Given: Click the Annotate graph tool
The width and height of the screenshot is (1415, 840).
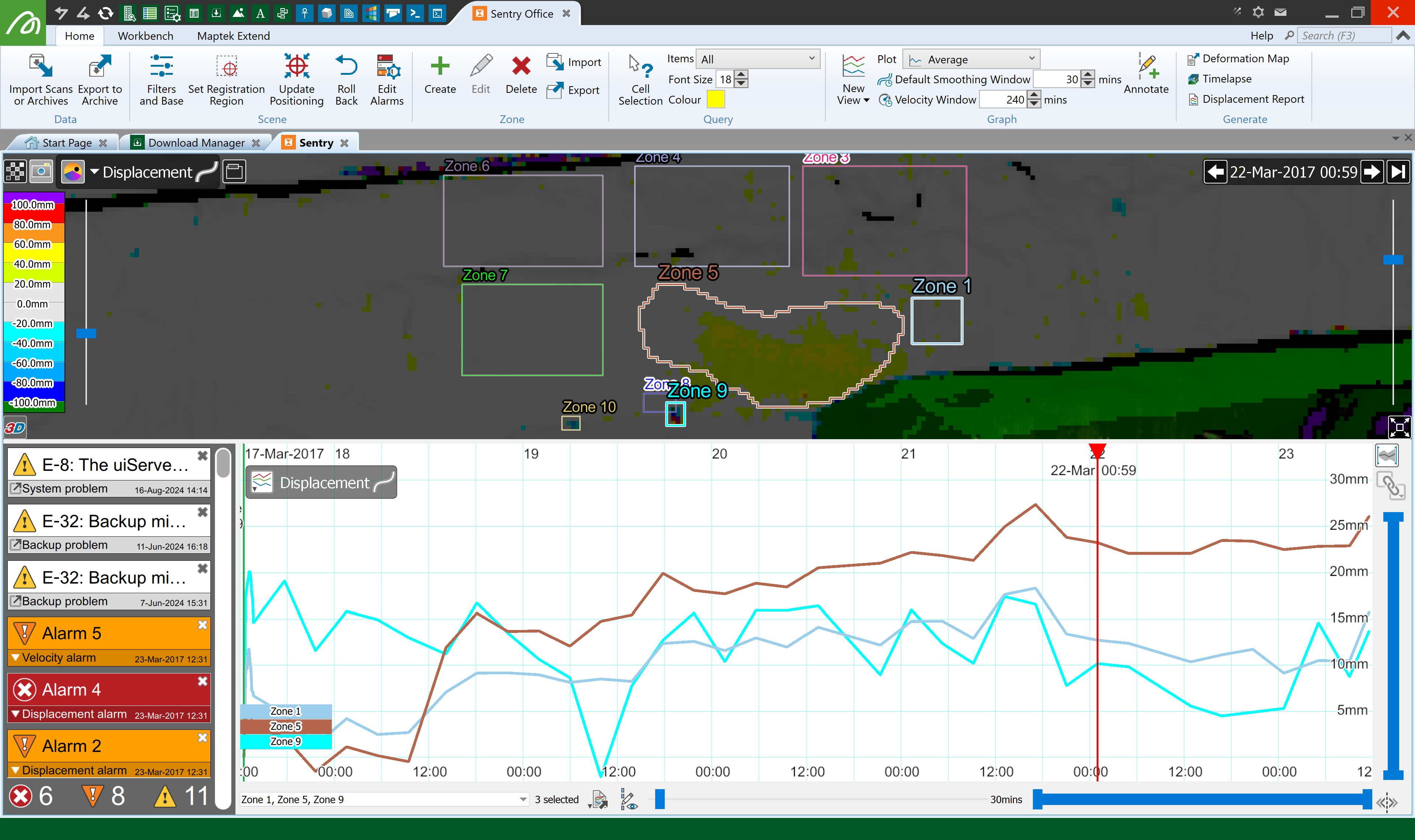Looking at the screenshot, I should pos(1146,75).
